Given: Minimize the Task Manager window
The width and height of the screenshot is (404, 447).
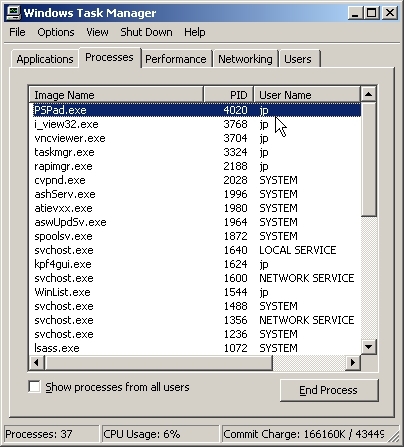Looking at the screenshot, I should (x=355, y=13).
